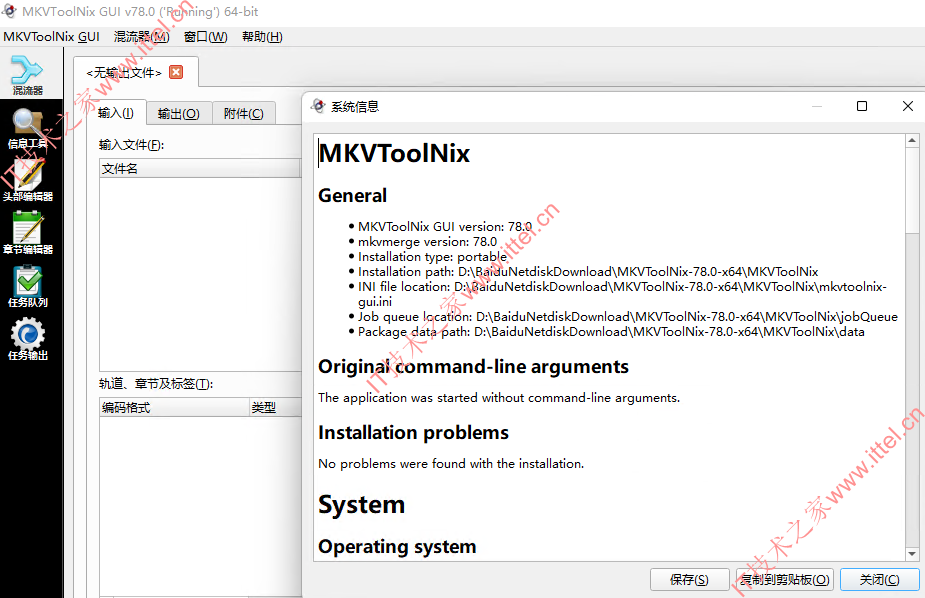Open the 章节编辑器 (Chapter editor)
This screenshot has width=925, height=598.
[x=30, y=235]
